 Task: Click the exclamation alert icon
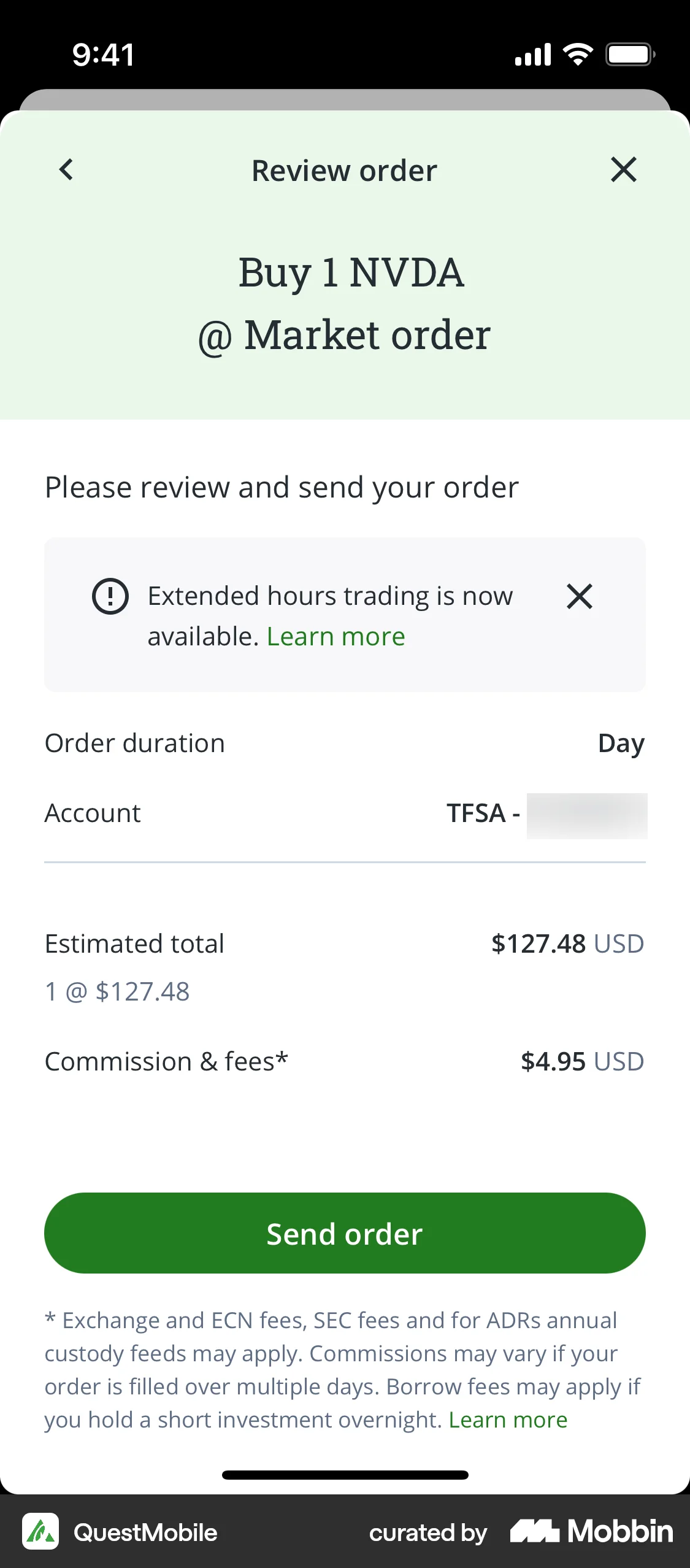point(110,596)
